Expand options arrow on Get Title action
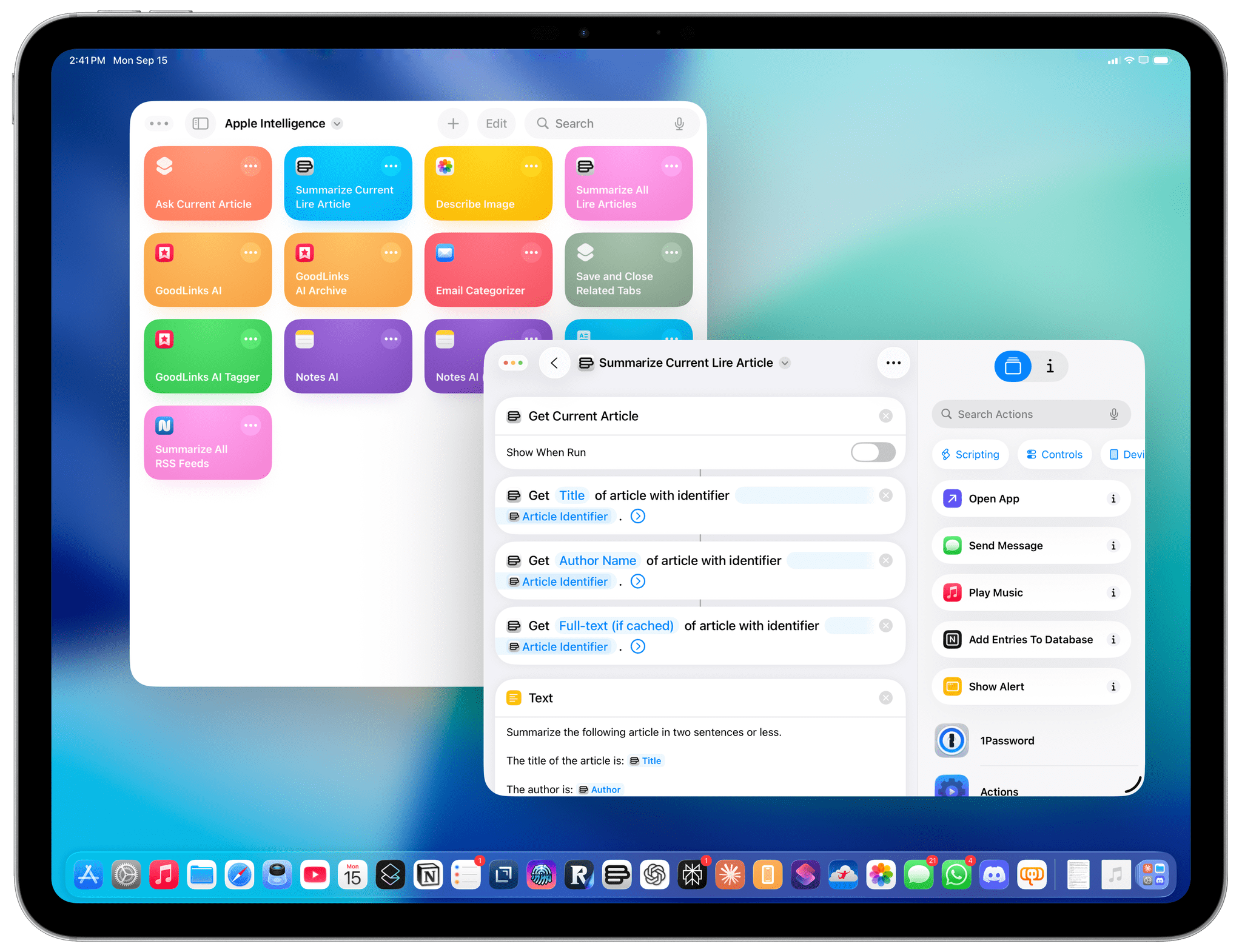The image size is (1242, 952). coord(638,517)
